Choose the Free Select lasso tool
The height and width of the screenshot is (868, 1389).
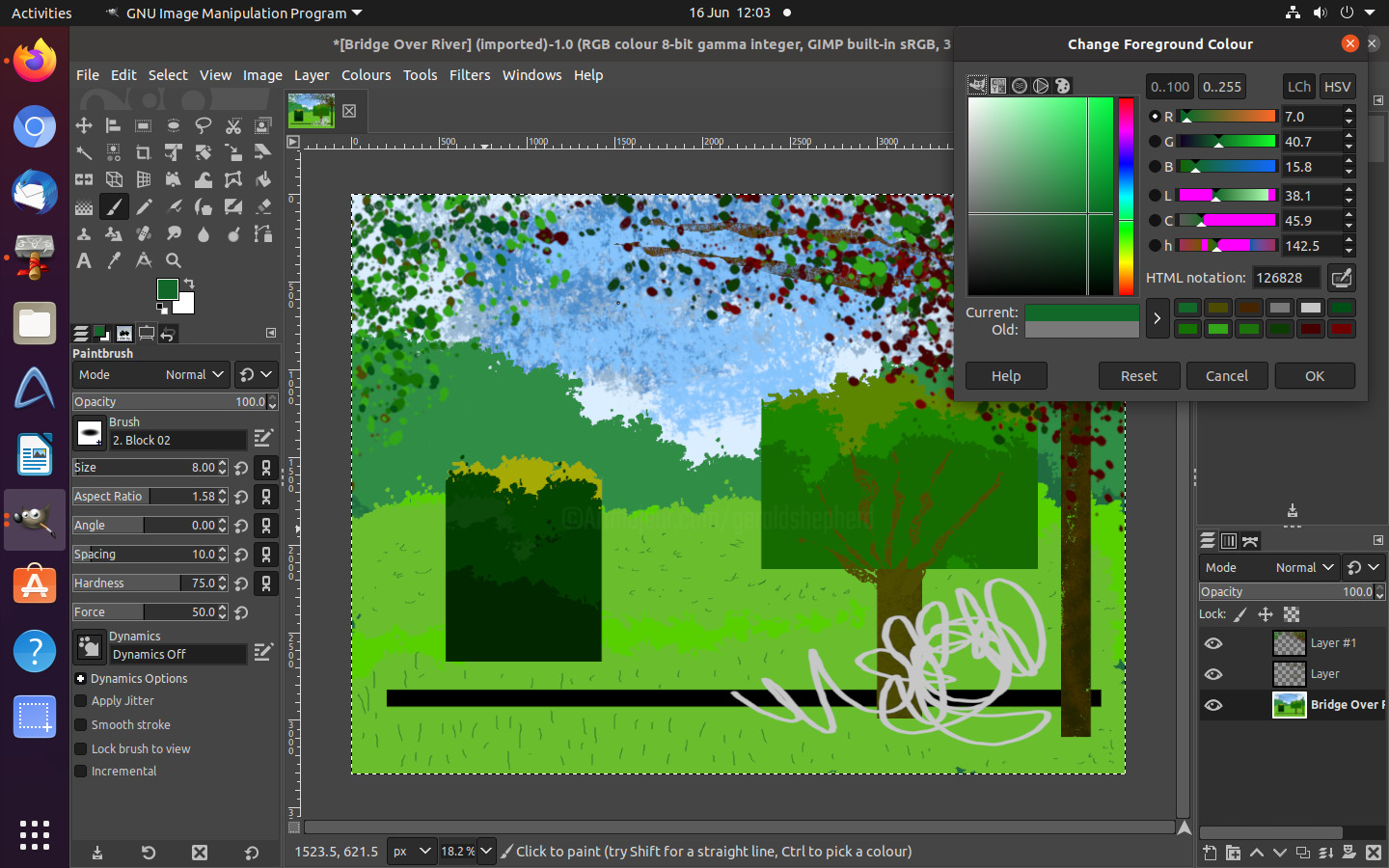[204, 125]
